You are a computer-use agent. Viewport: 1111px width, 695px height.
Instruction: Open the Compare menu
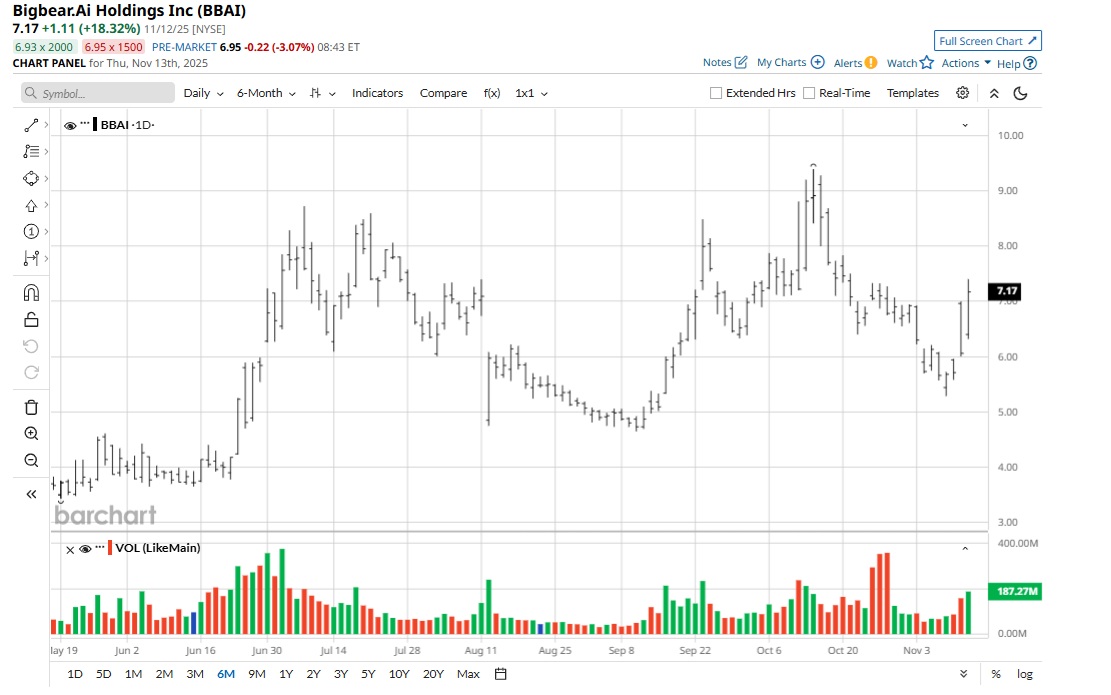[x=444, y=93]
